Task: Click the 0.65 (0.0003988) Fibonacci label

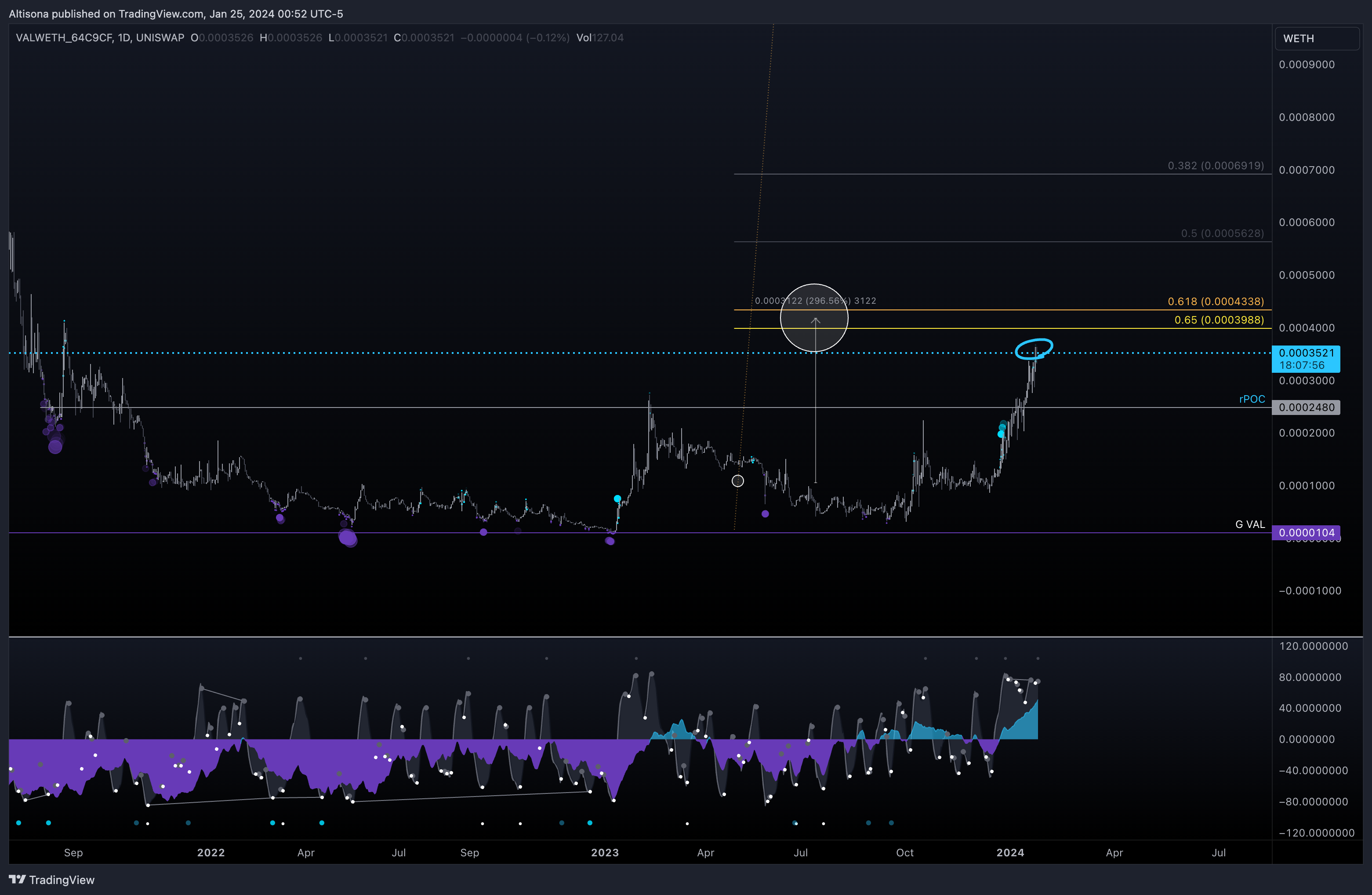Action: (x=1219, y=320)
